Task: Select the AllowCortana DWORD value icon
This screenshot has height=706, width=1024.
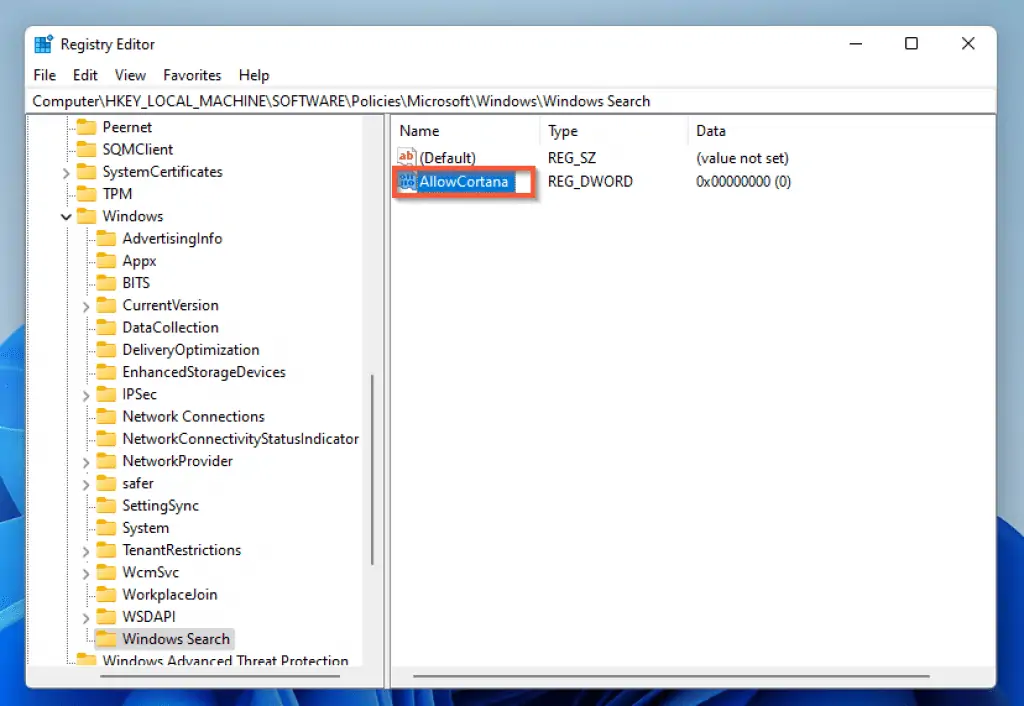Action: coord(407,181)
